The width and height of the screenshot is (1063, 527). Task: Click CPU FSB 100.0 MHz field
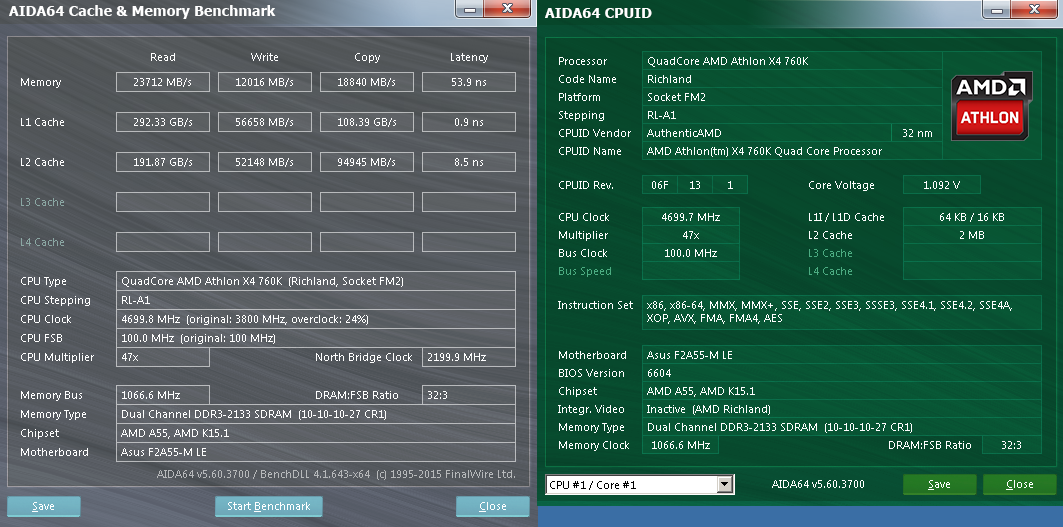tap(316, 338)
